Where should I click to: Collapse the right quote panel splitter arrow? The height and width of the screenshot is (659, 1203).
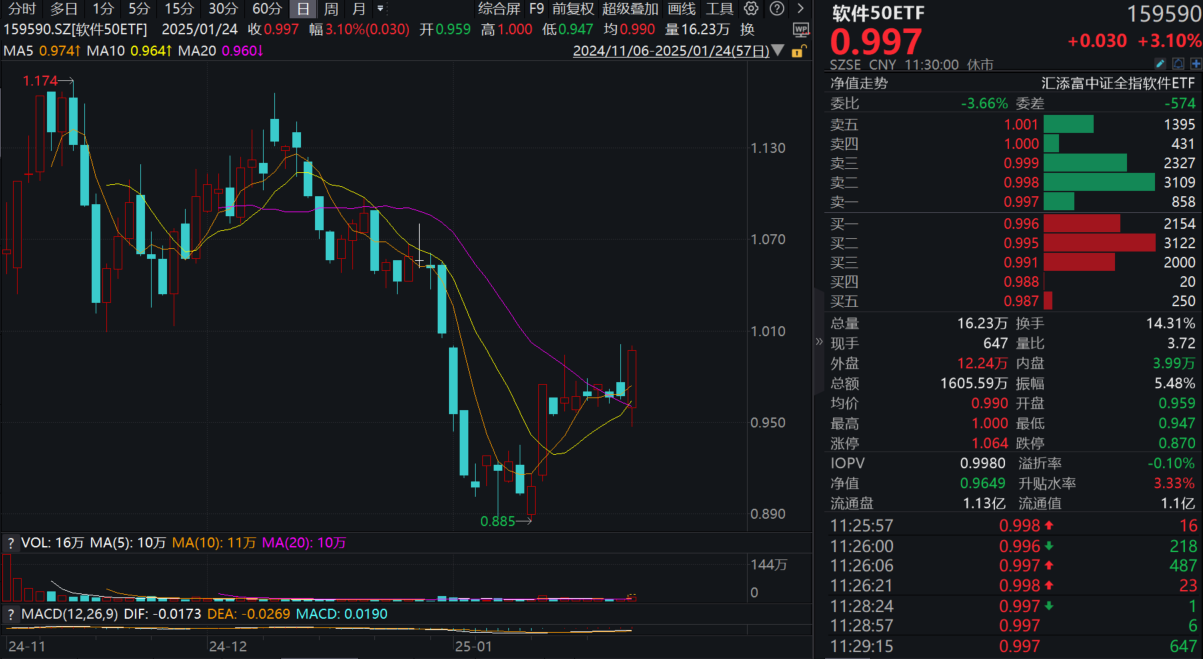click(820, 341)
